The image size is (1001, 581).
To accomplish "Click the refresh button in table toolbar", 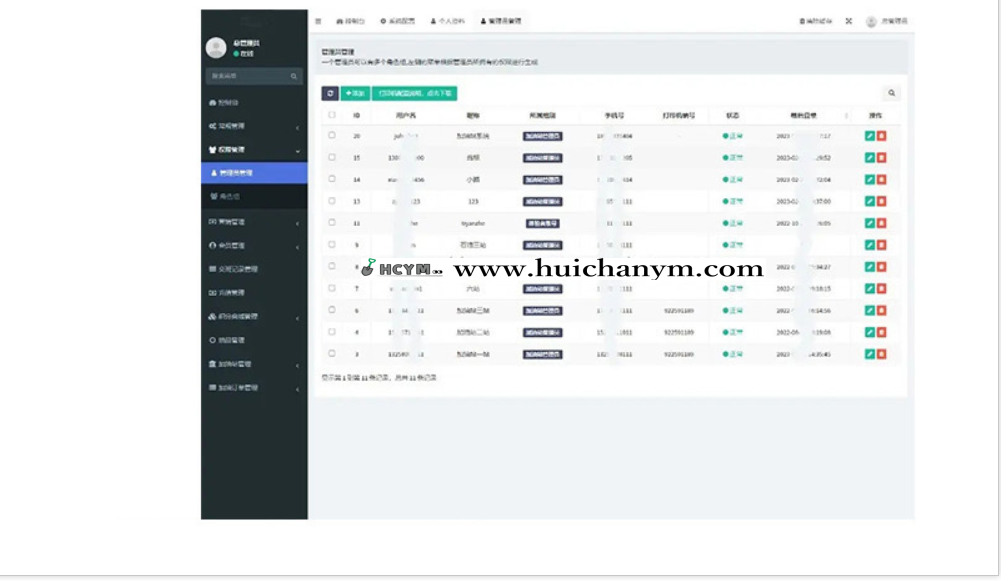I will [330, 93].
